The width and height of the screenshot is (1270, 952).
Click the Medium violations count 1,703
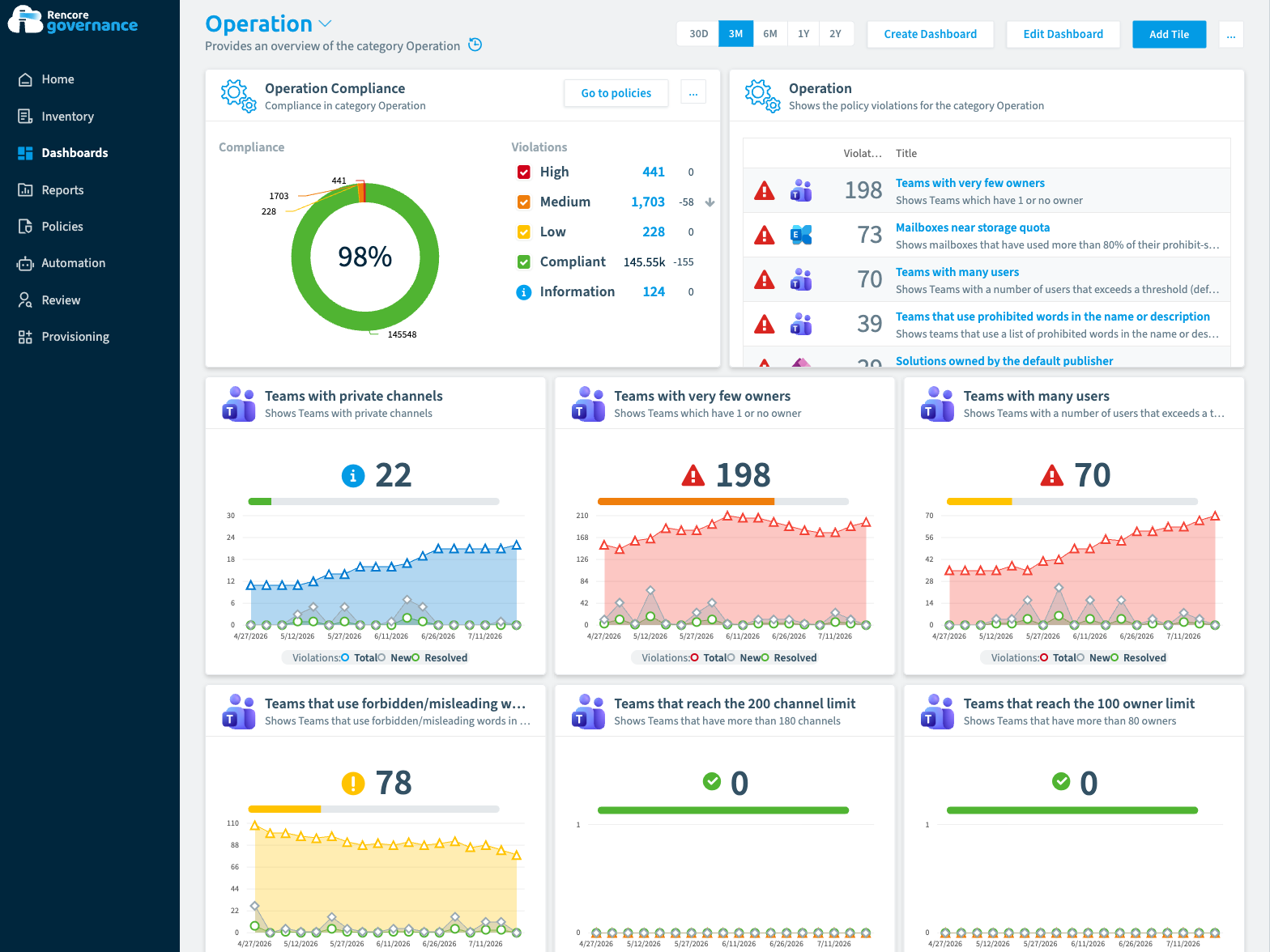[x=647, y=202]
